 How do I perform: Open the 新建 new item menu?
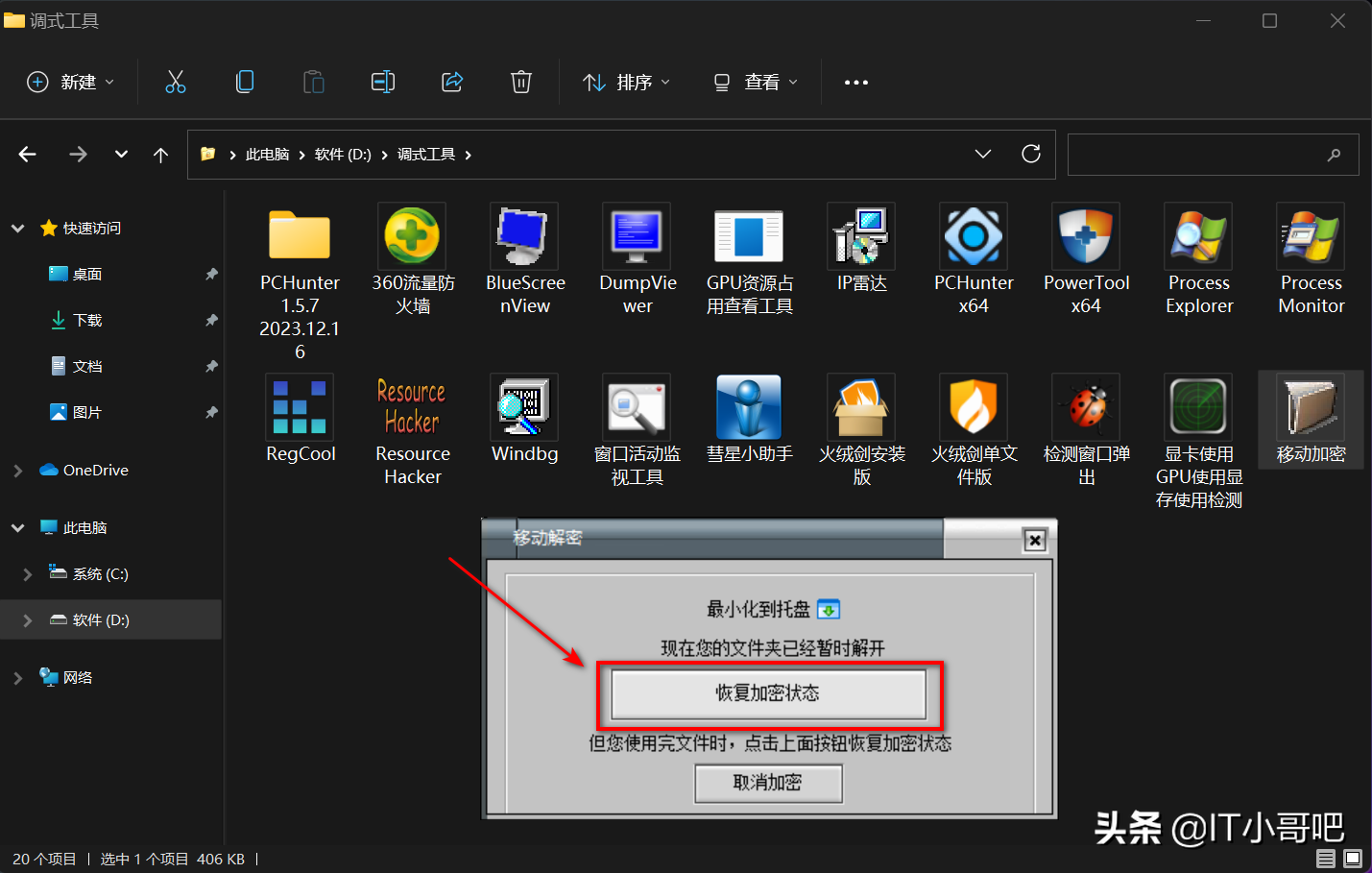pyautogui.click(x=70, y=82)
